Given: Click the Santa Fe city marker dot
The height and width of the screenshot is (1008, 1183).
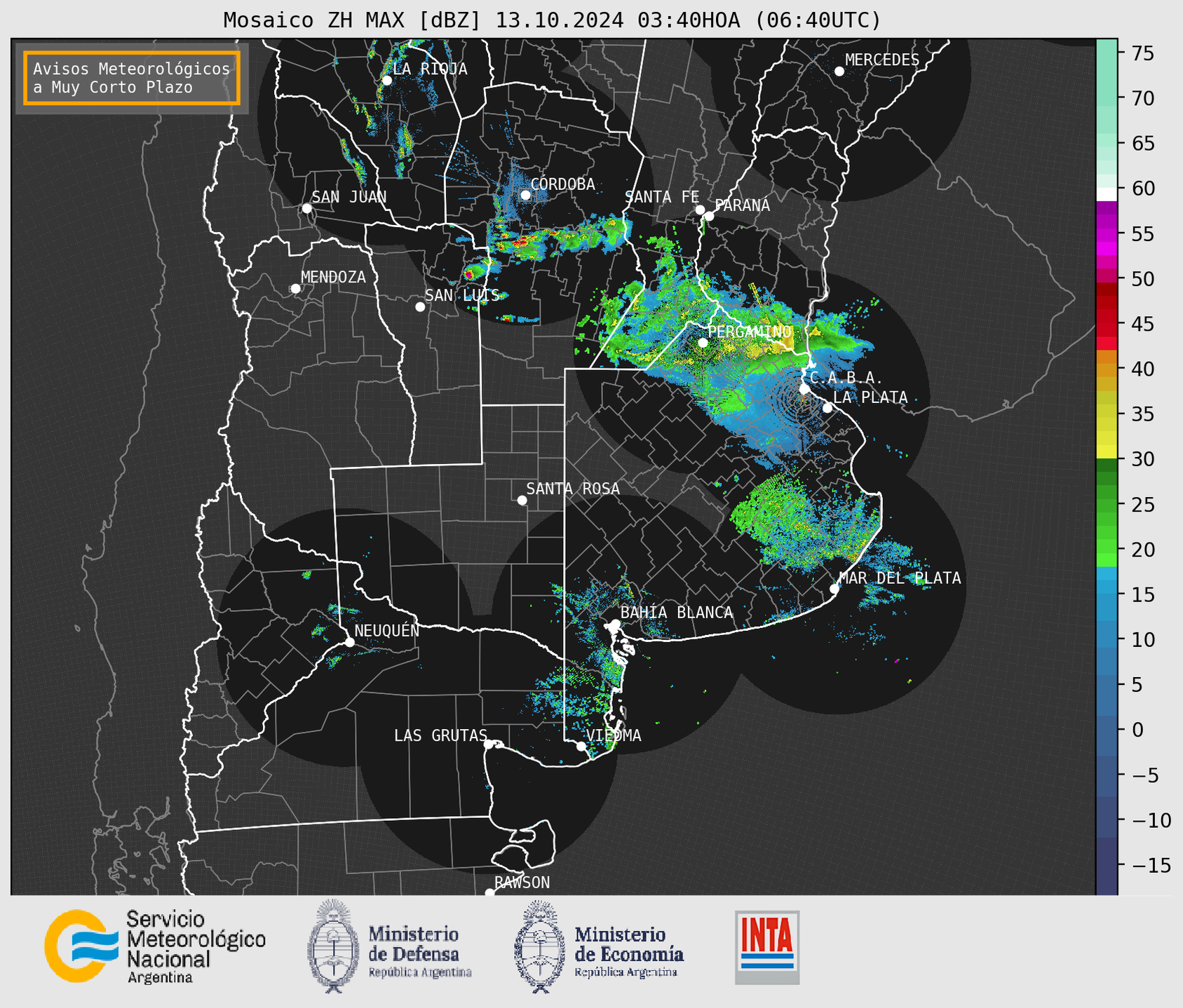Looking at the screenshot, I should [700, 210].
